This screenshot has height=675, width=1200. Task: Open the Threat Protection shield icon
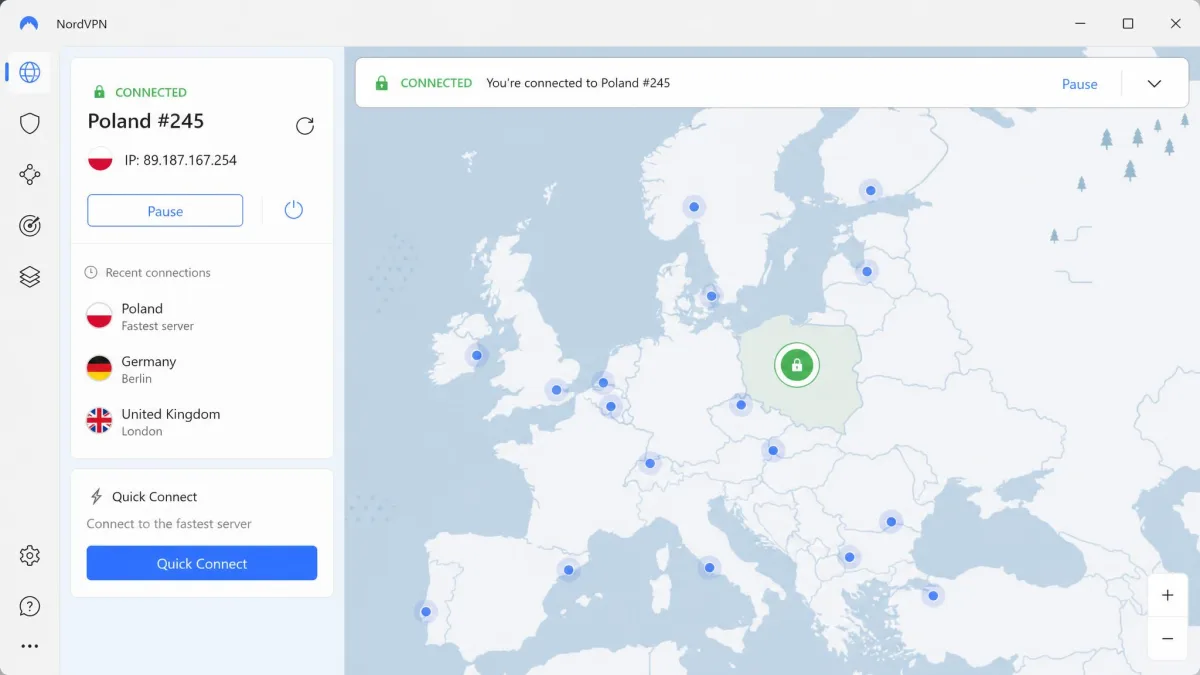[30, 123]
